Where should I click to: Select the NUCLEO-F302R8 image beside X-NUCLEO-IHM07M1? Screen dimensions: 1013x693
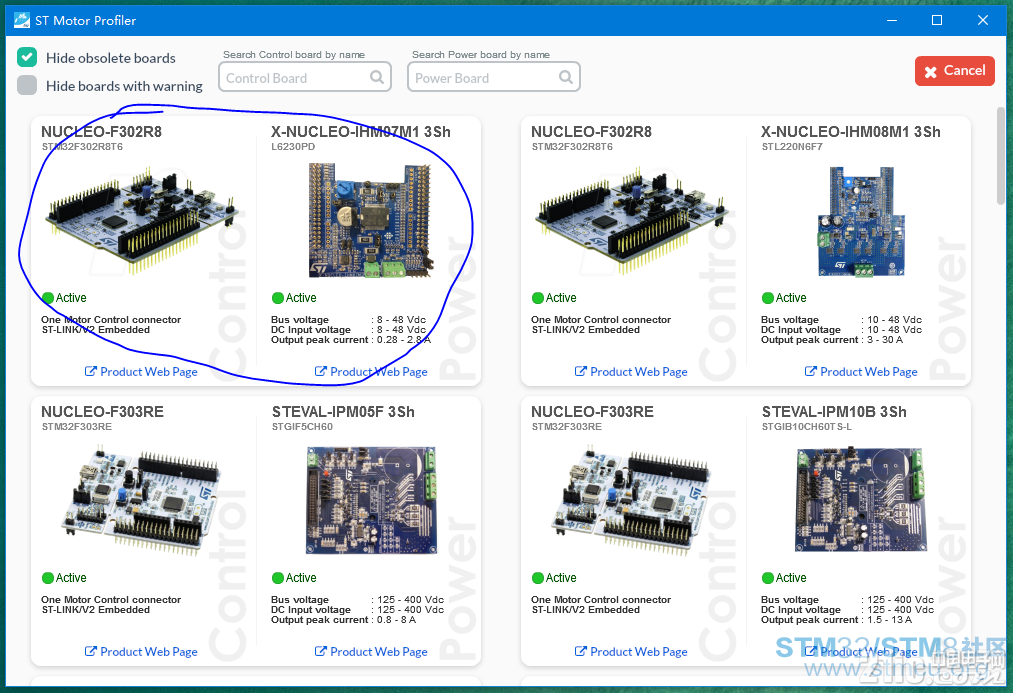point(141,220)
